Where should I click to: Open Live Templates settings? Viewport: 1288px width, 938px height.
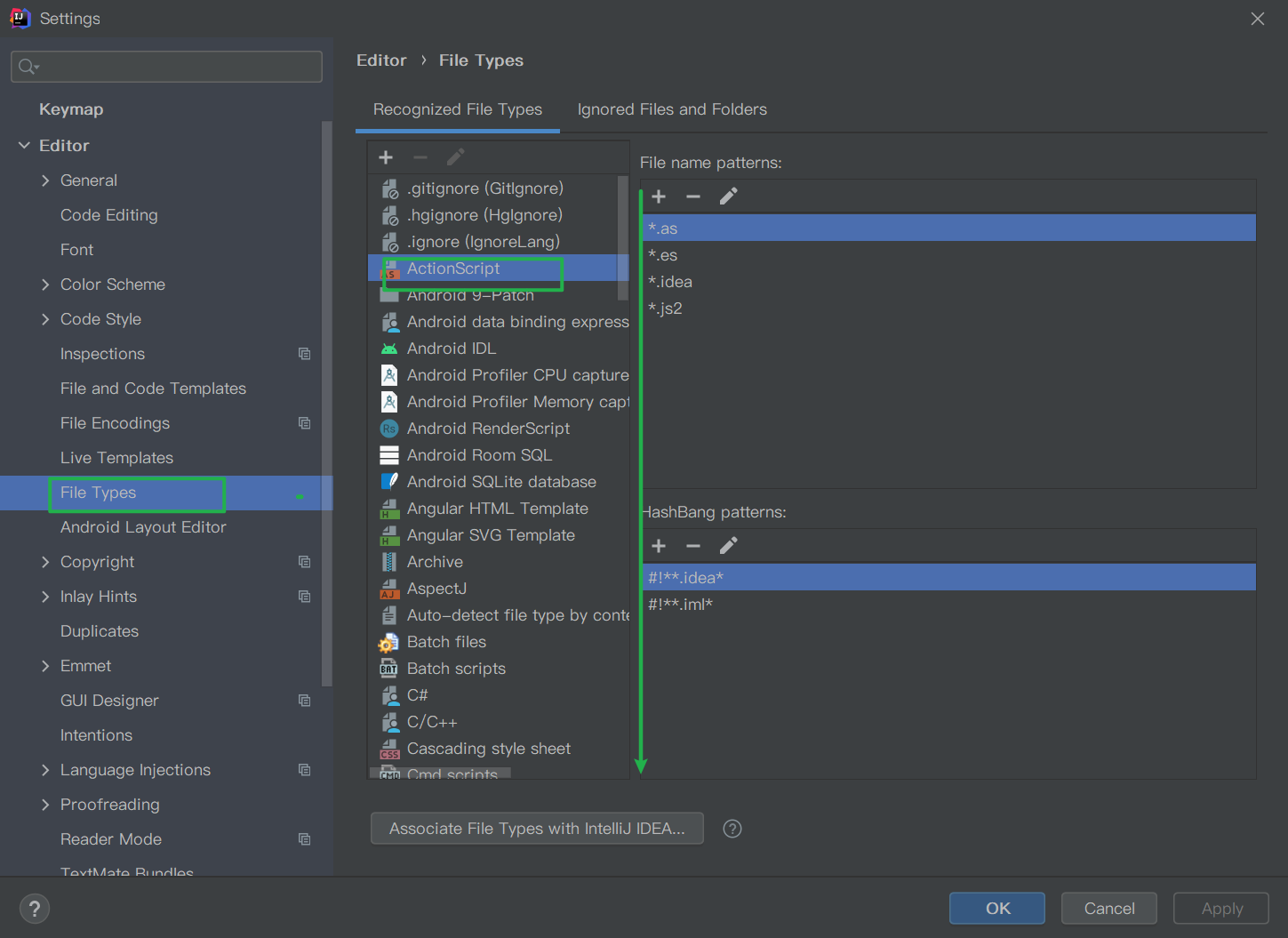pyautogui.click(x=116, y=458)
